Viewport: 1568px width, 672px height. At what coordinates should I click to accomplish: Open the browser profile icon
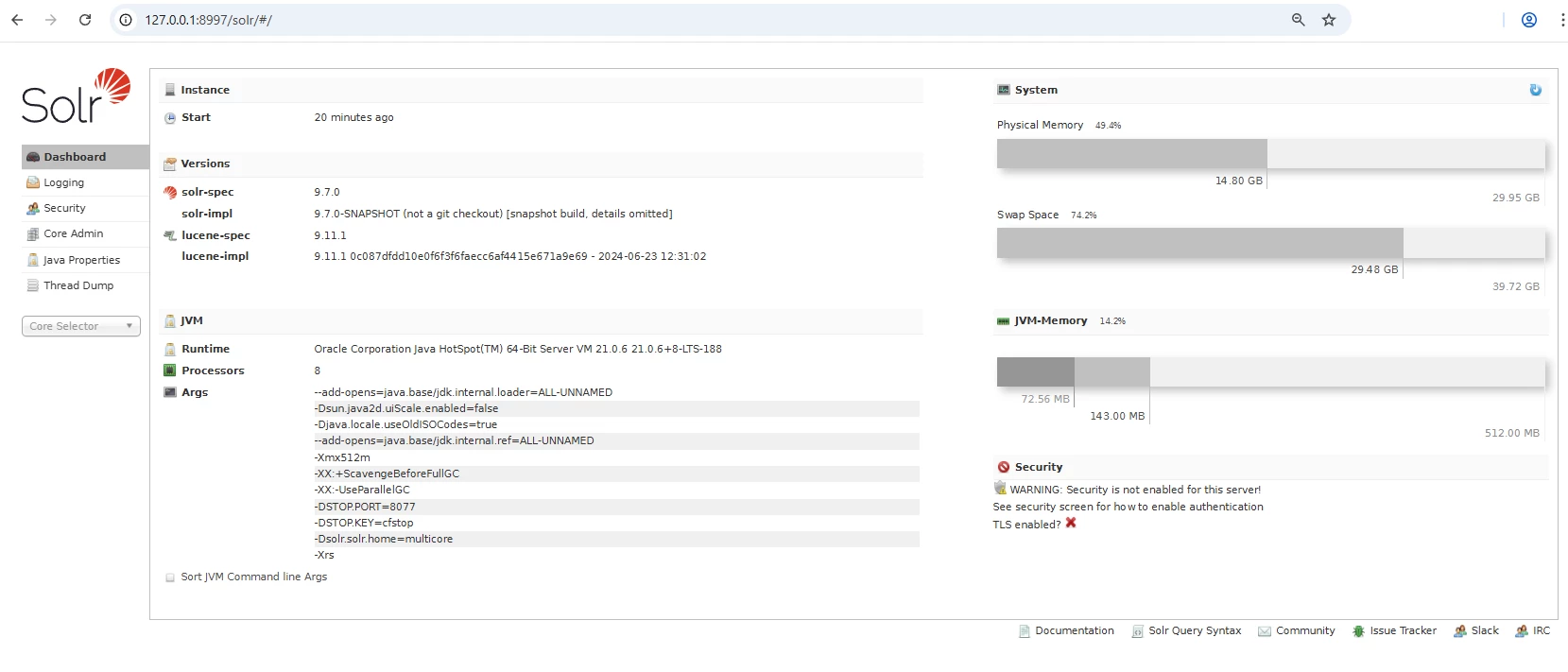click(x=1528, y=20)
